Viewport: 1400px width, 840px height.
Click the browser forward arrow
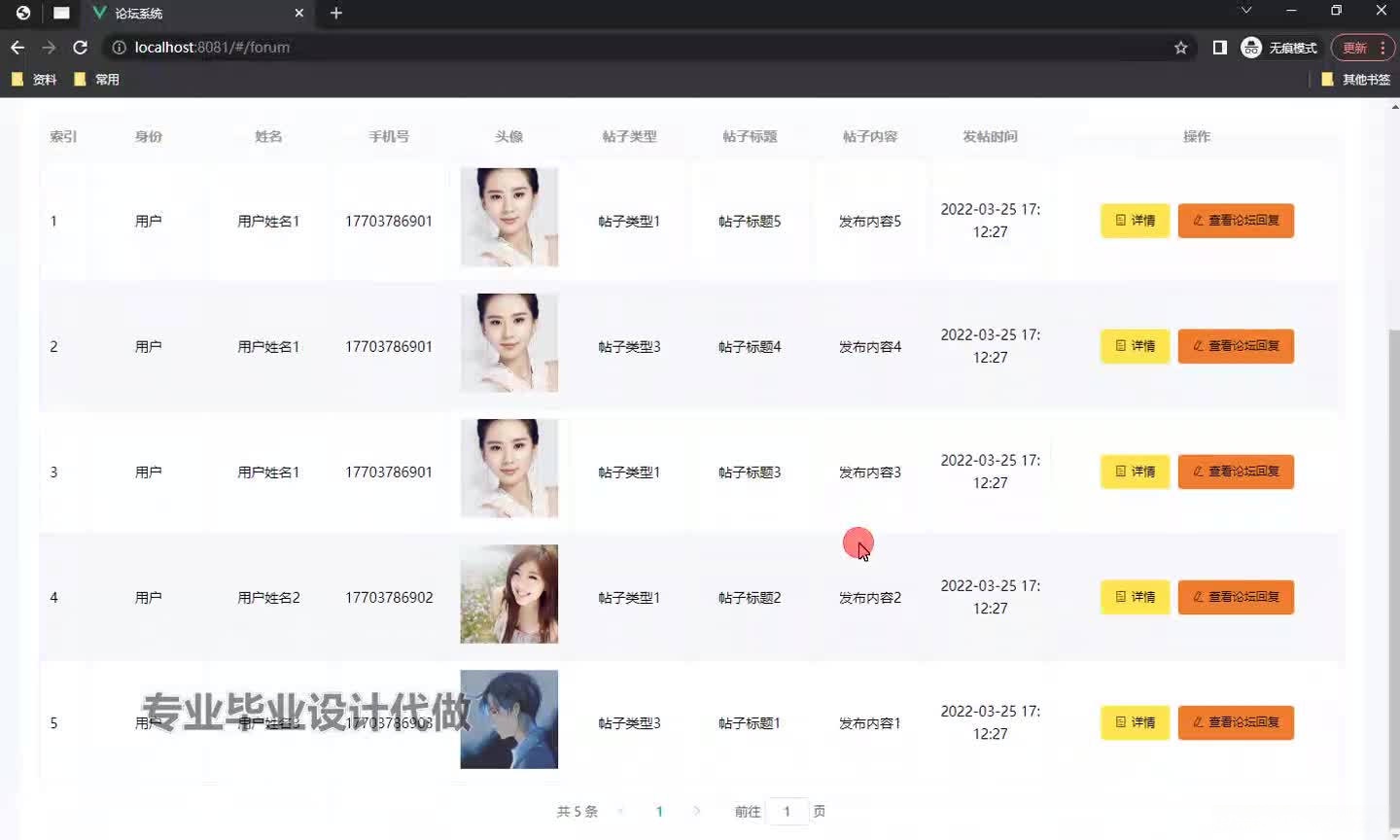pos(48,47)
